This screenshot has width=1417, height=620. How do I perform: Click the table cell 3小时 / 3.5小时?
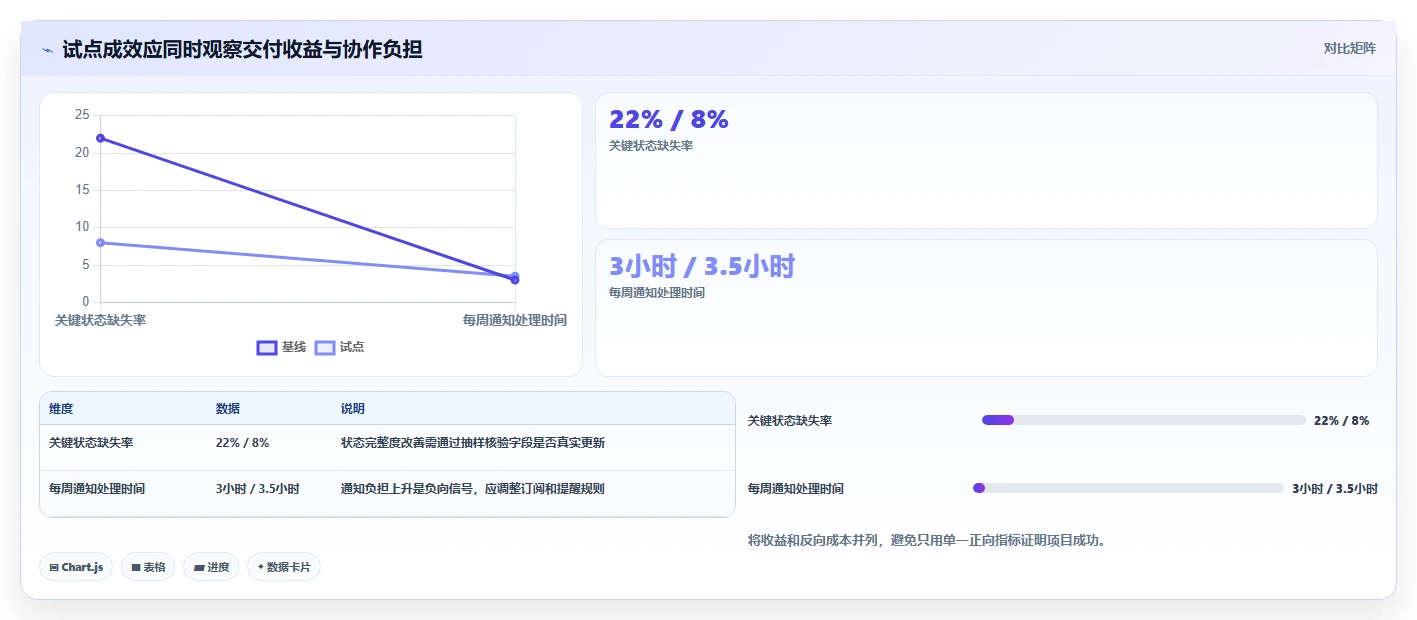pyautogui.click(x=258, y=489)
